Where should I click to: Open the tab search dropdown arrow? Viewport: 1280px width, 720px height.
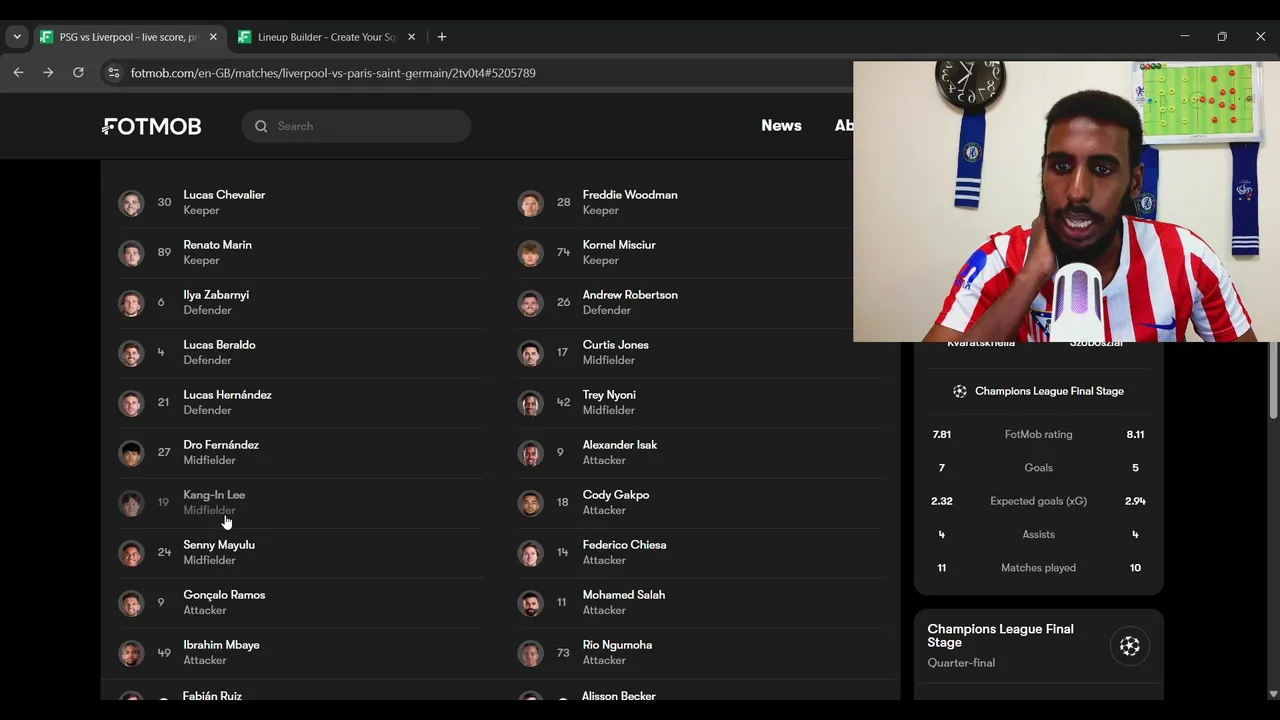click(x=17, y=37)
